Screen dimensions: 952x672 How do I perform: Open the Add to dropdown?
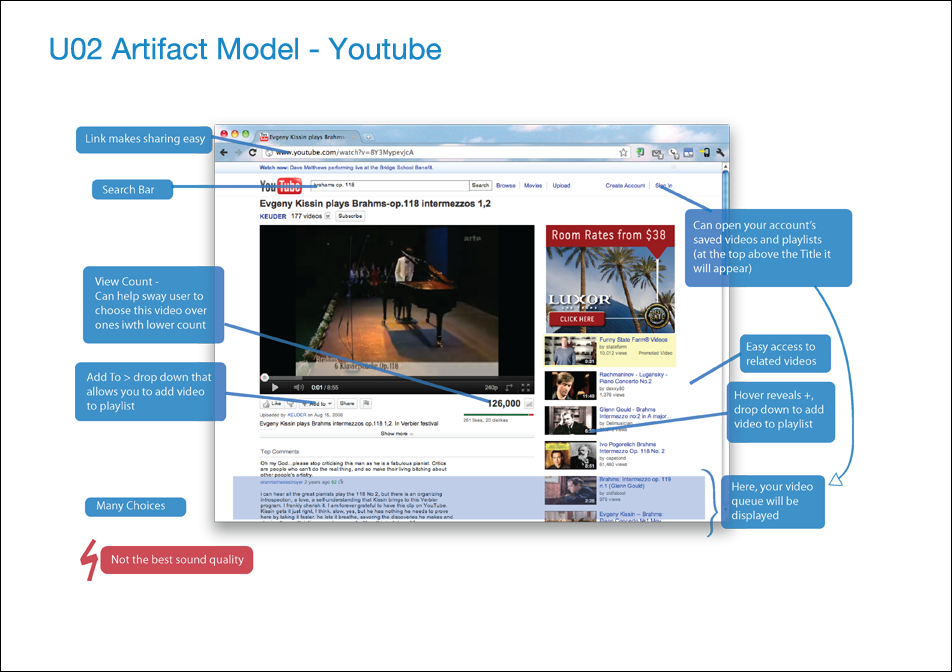[x=317, y=403]
